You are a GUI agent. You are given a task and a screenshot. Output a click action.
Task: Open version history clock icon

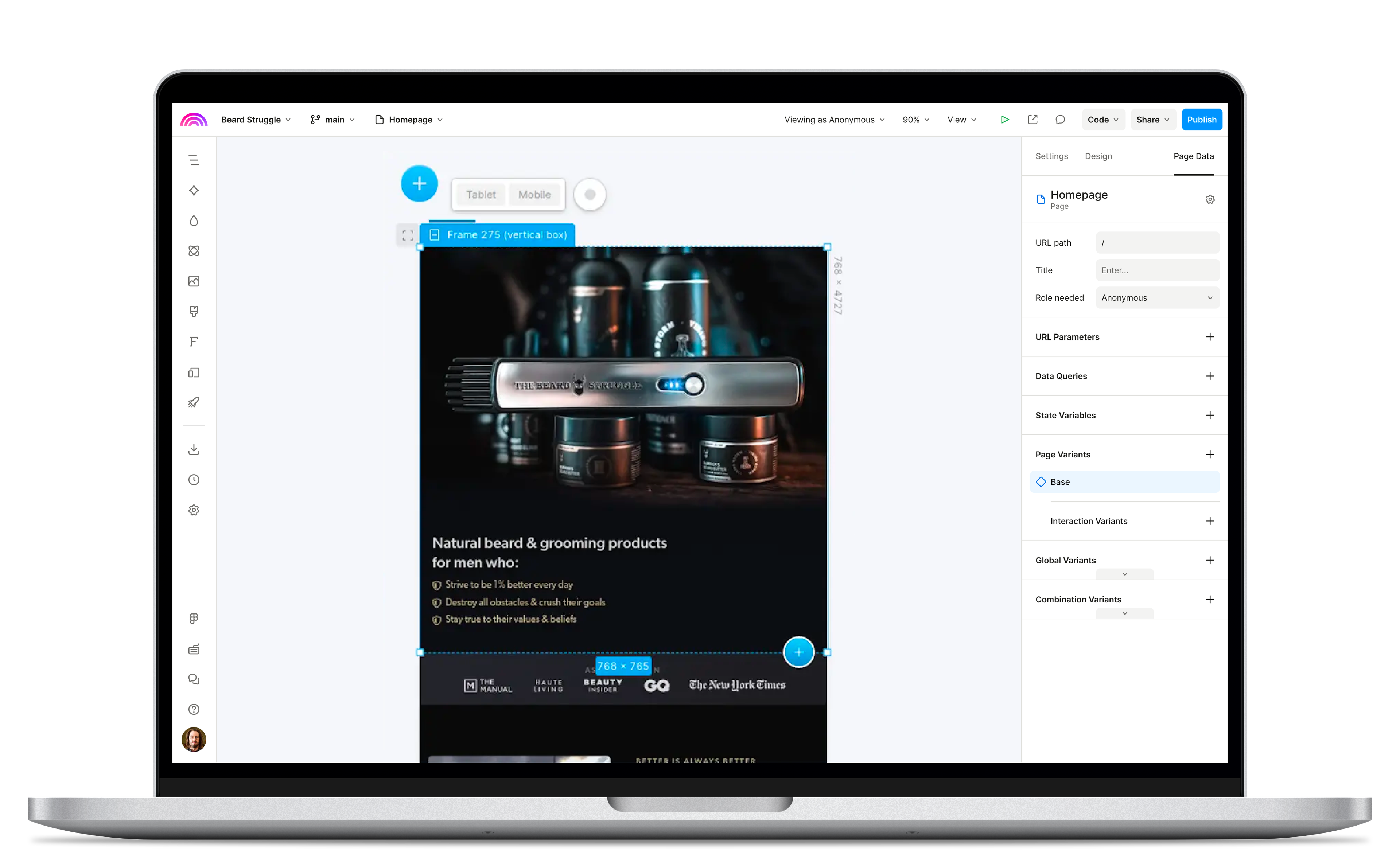[194, 480]
